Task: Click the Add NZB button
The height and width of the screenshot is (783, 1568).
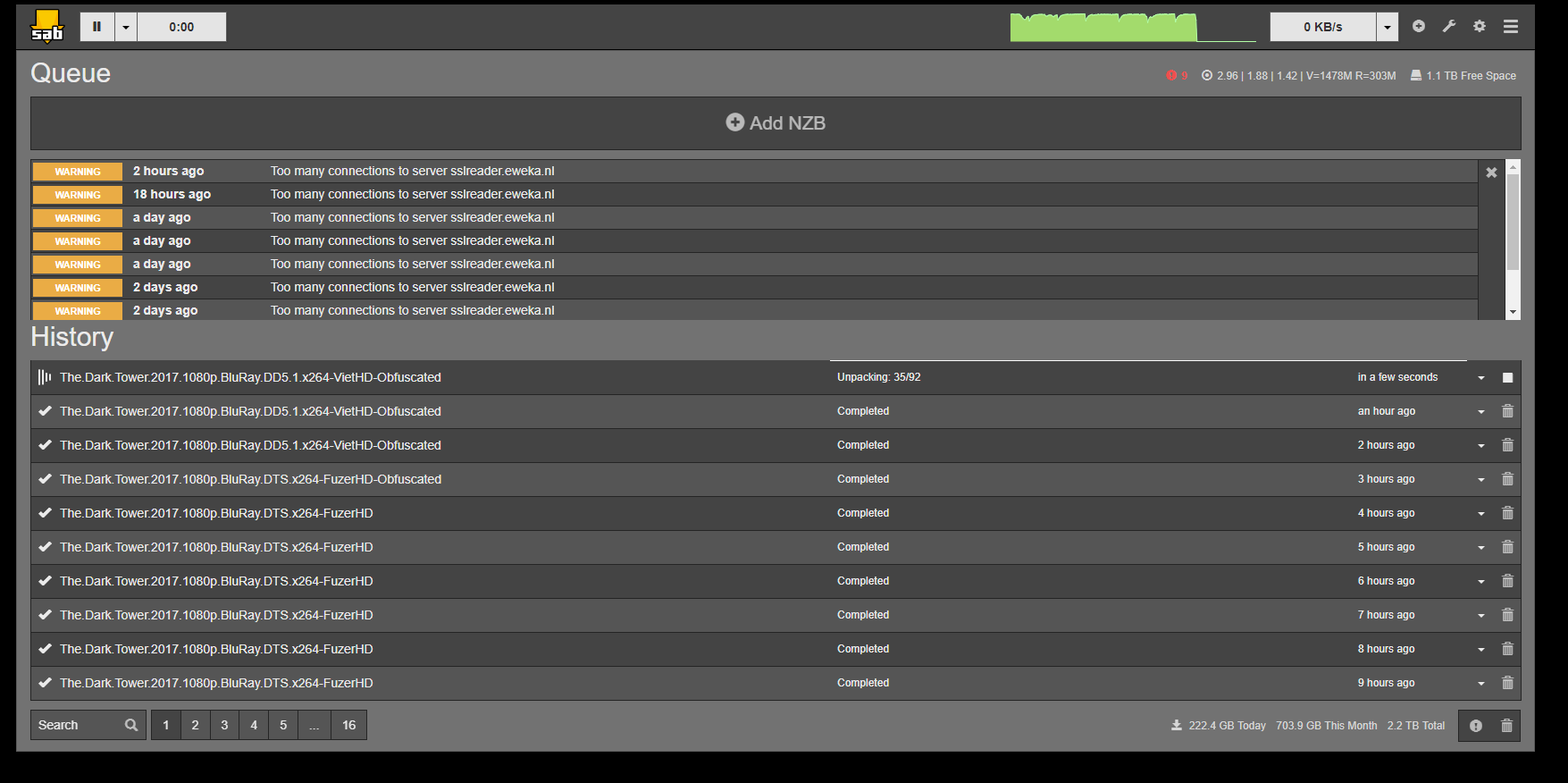Action: pos(776,123)
